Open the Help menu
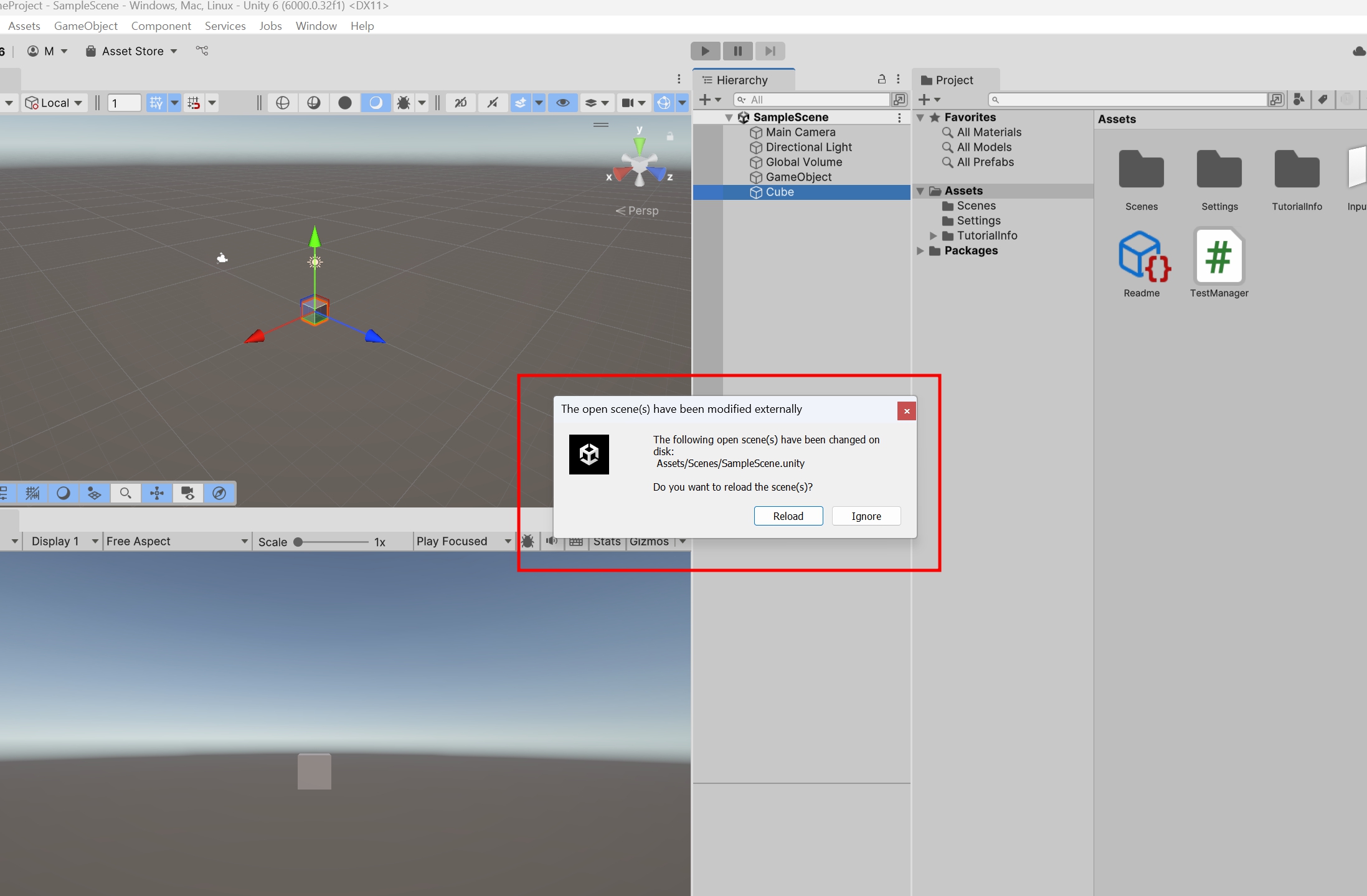This screenshot has width=1367, height=896. click(x=362, y=26)
